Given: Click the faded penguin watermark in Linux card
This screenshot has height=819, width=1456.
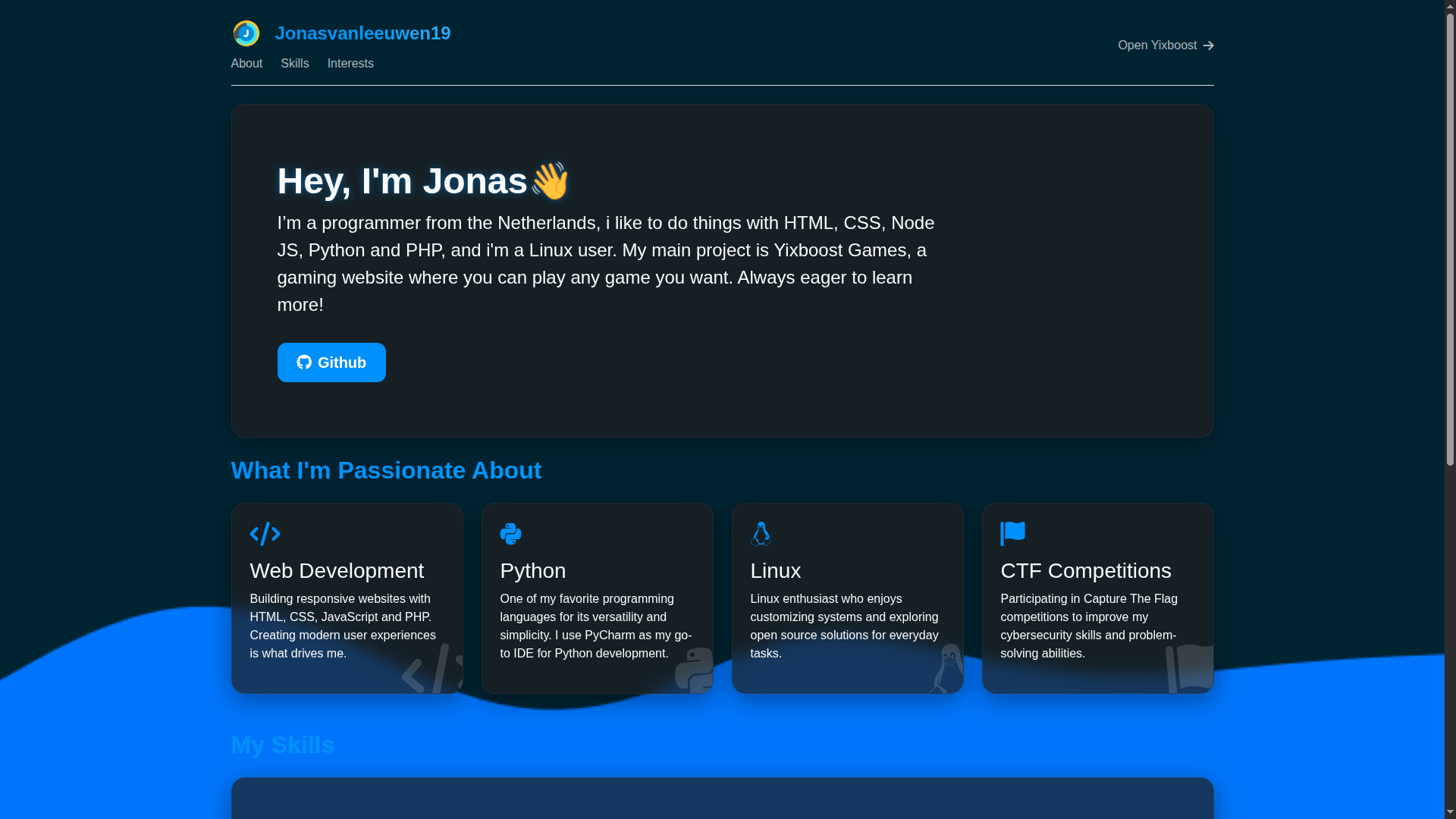Looking at the screenshot, I should coord(946,669).
